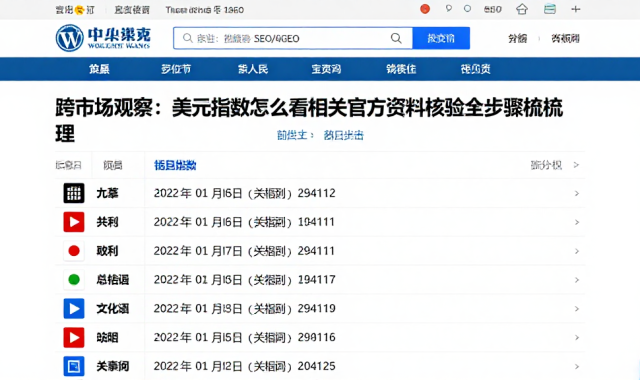Click the article title starting 跨市场观察
Viewport: 640px width, 380px height.
pyautogui.click(x=309, y=120)
